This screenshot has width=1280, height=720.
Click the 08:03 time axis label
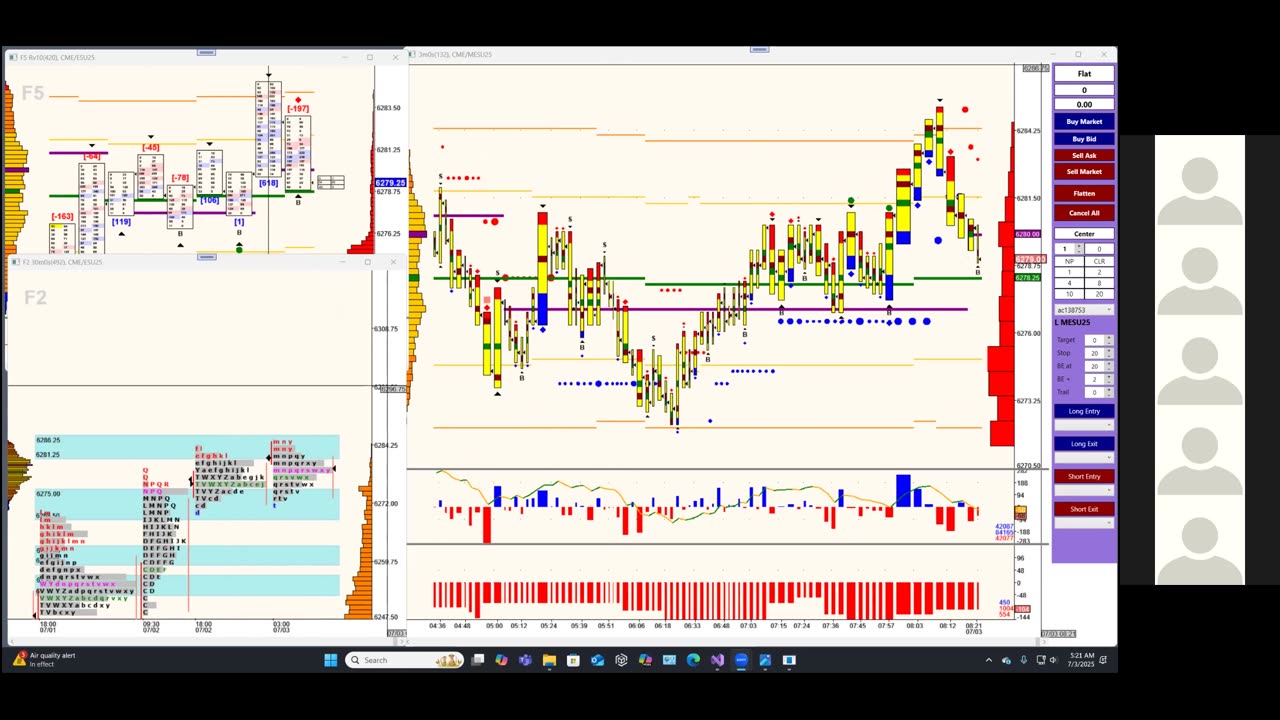[915, 626]
